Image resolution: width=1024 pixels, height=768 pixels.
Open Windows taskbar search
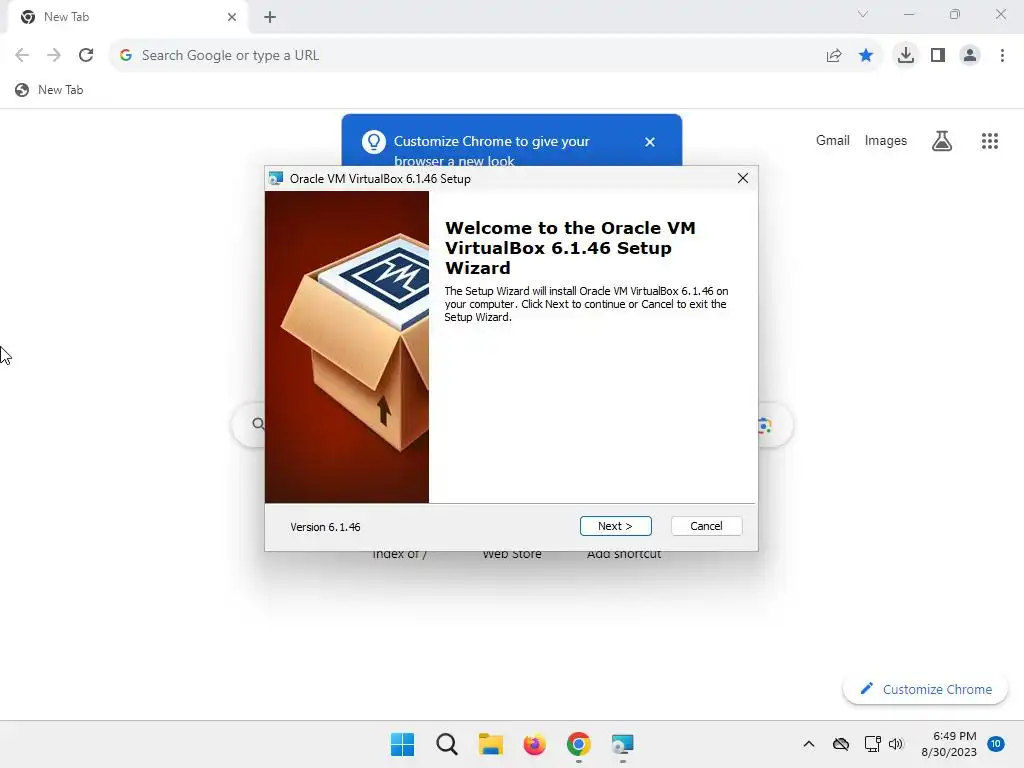(x=447, y=744)
